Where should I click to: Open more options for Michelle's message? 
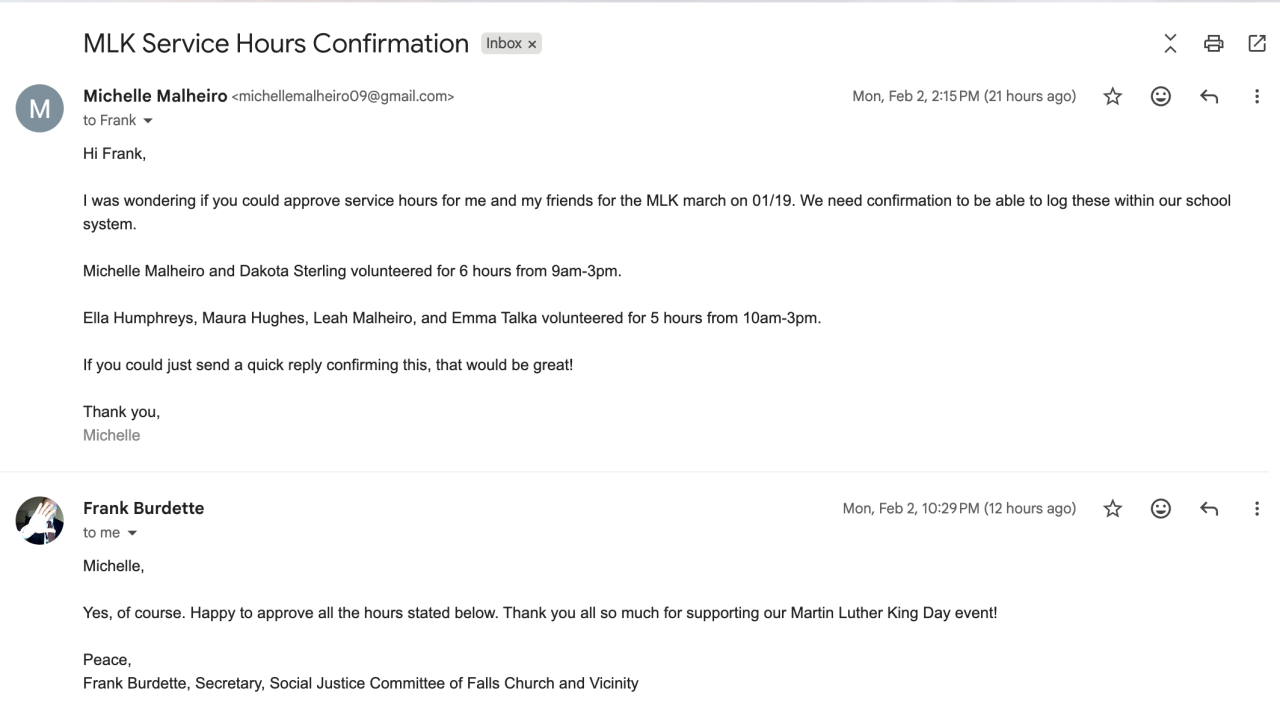click(1257, 97)
